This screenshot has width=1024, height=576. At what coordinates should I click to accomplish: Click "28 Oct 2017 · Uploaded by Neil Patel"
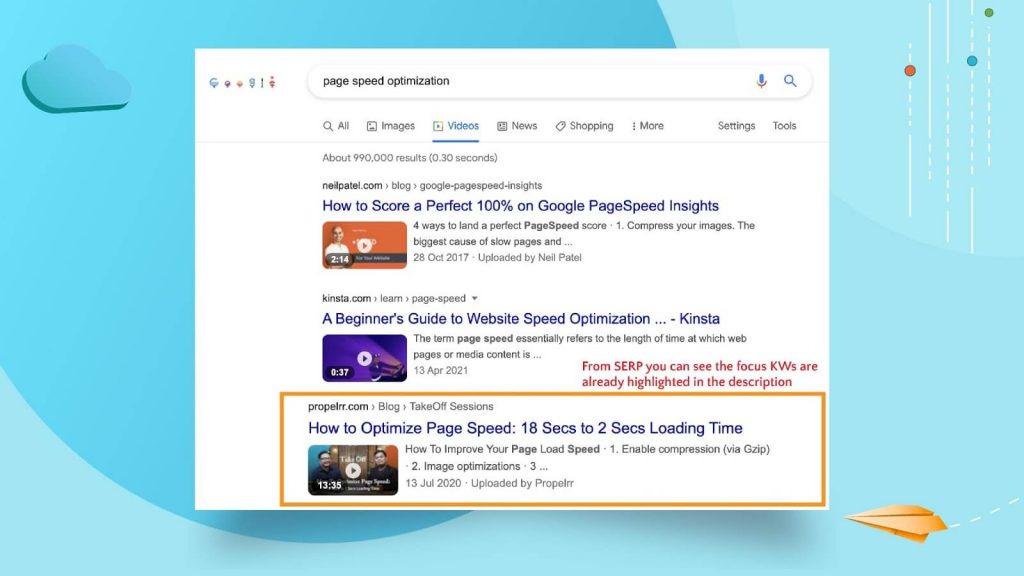(x=497, y=257)
